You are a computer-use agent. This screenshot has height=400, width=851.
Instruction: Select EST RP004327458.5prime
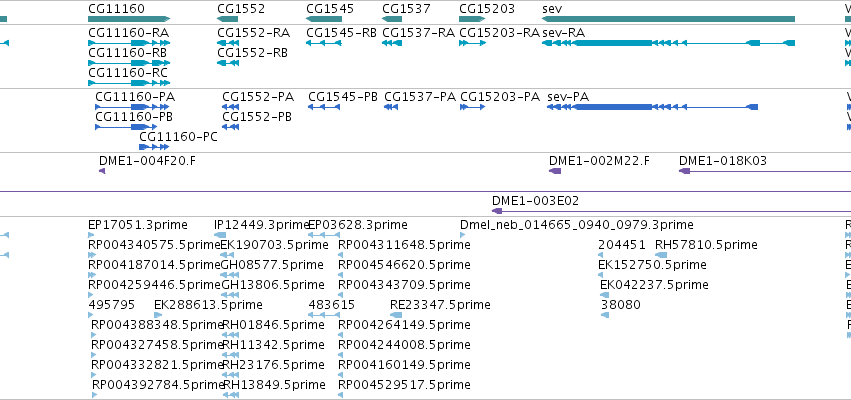93,355
